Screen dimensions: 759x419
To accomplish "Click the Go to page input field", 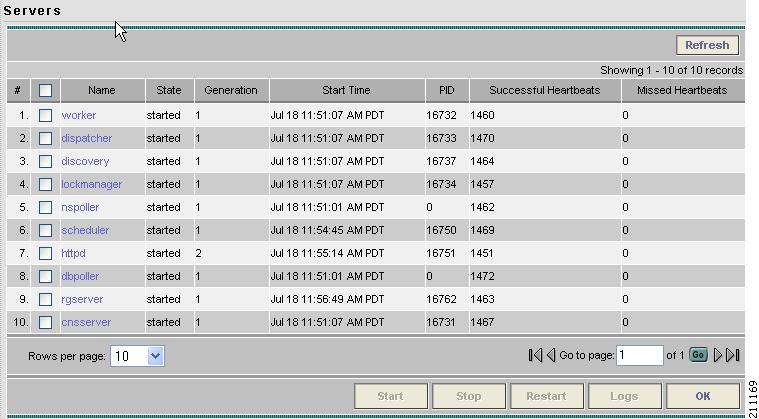I will click(x=639, y=355).
